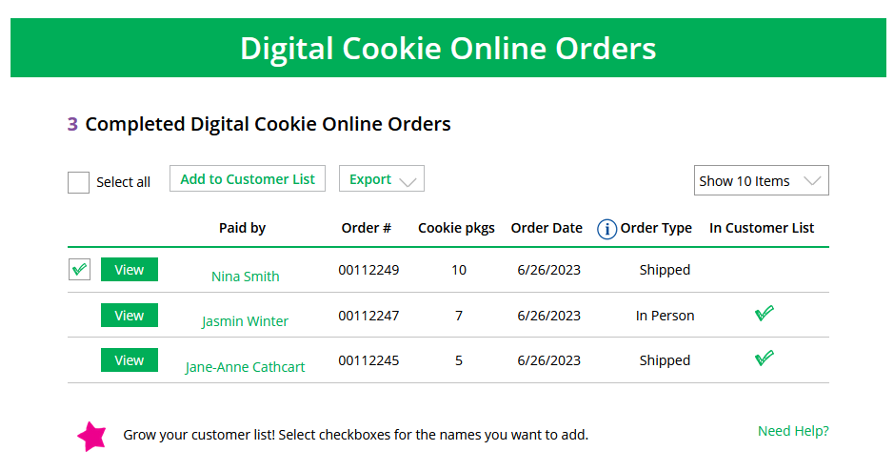
Task: Uncheck the Nina Smith order checkbox
Action: point(79,269)
